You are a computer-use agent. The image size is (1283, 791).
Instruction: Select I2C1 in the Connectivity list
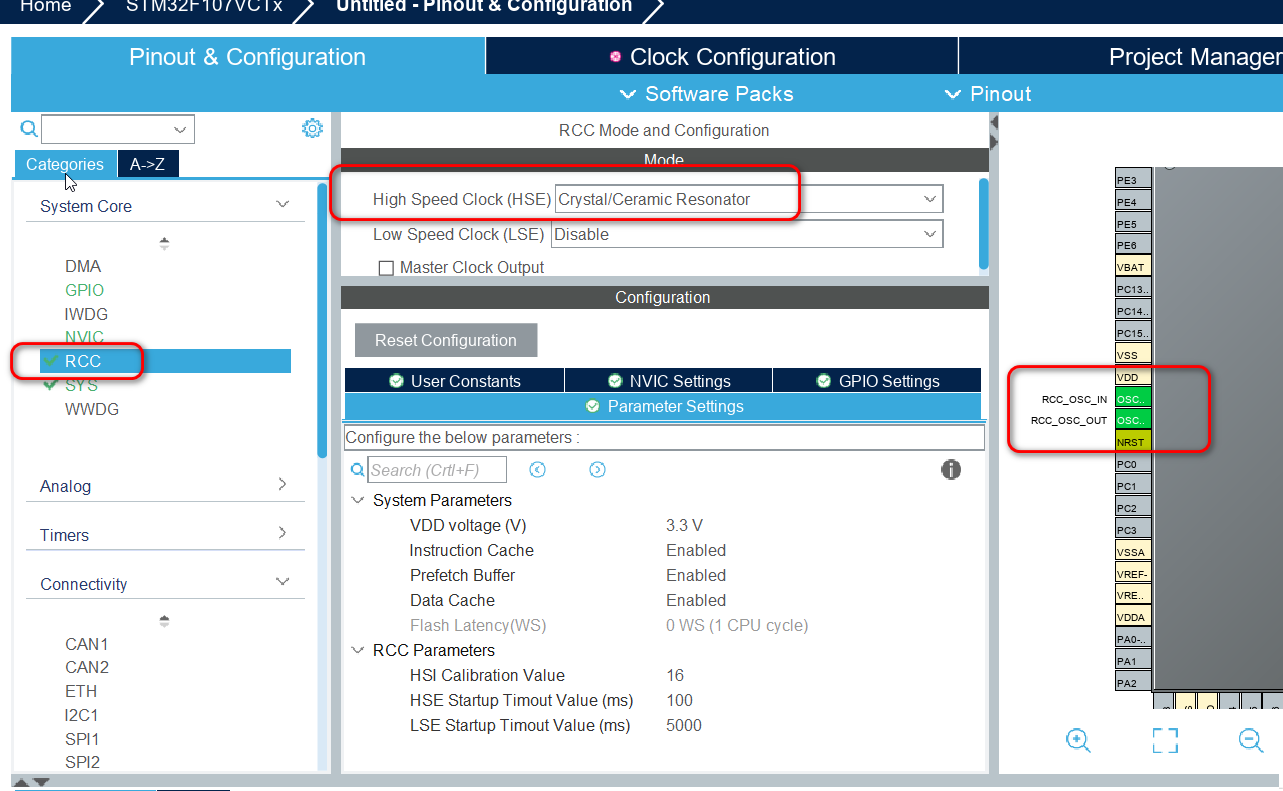click(82, 715)
